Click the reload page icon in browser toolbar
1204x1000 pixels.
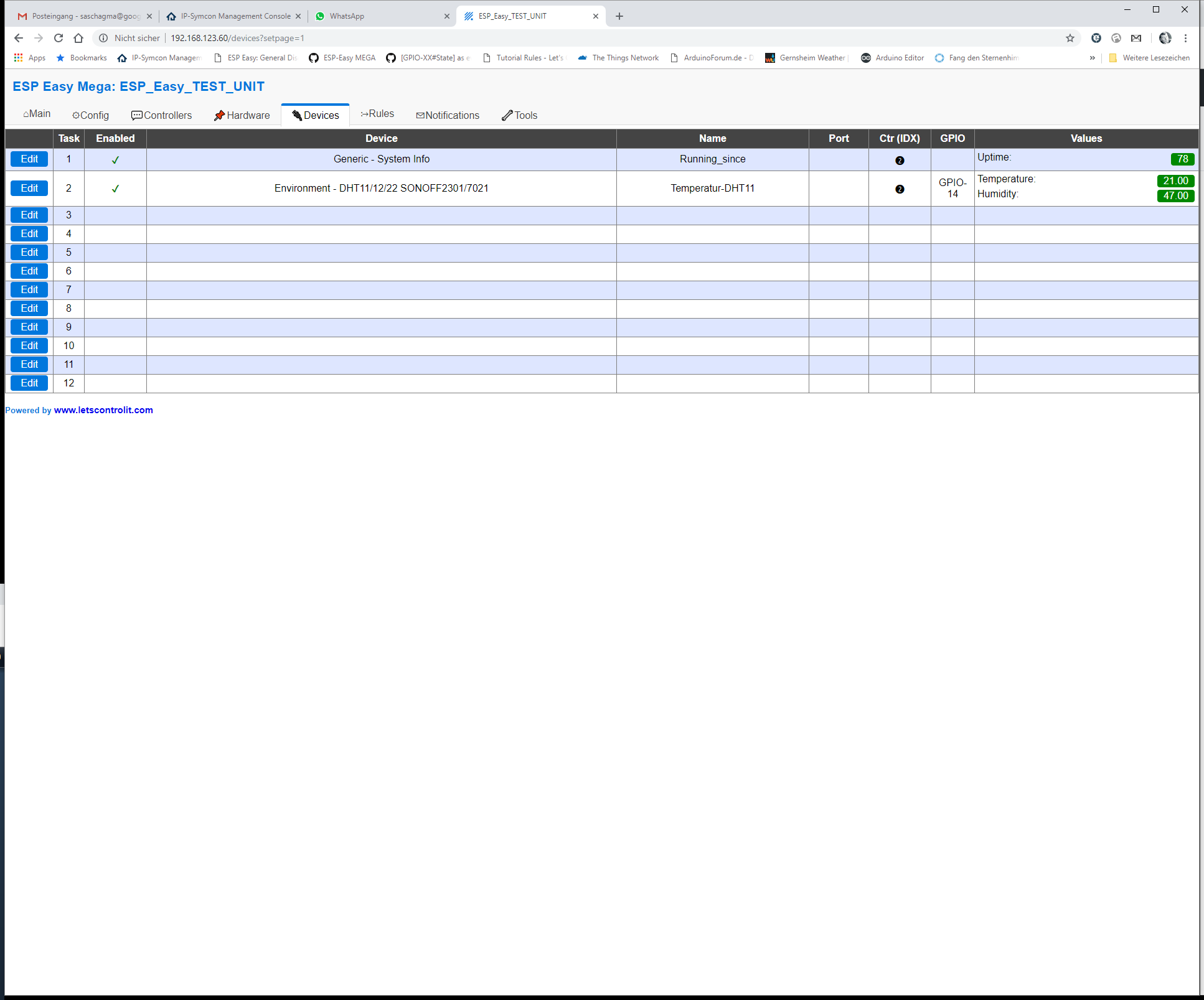[58, 38]
